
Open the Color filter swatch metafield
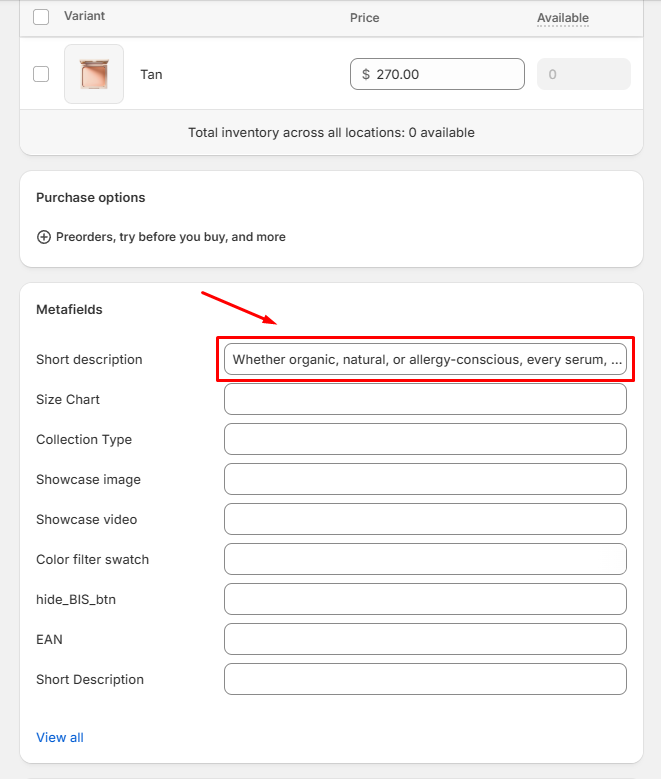pyautogui.click(x=425, y=559)
